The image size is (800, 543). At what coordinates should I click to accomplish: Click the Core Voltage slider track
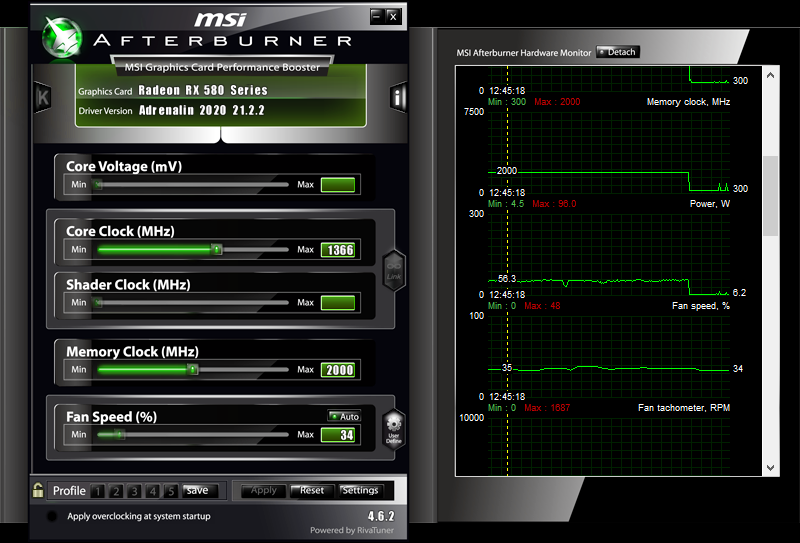[193, 184]
